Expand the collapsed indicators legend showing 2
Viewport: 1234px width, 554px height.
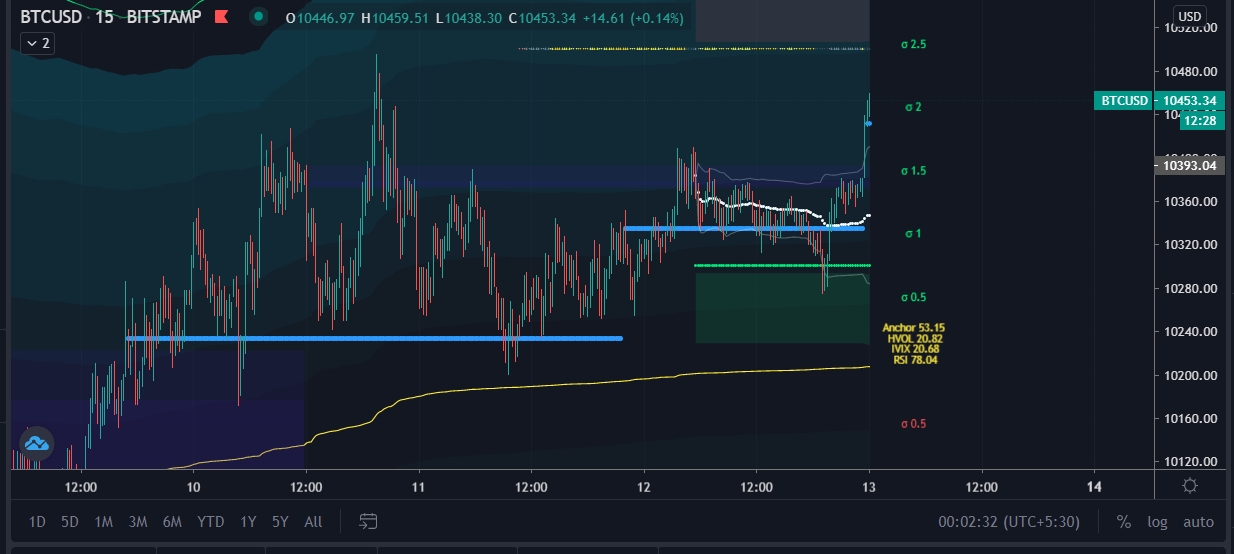pos(38,43)
